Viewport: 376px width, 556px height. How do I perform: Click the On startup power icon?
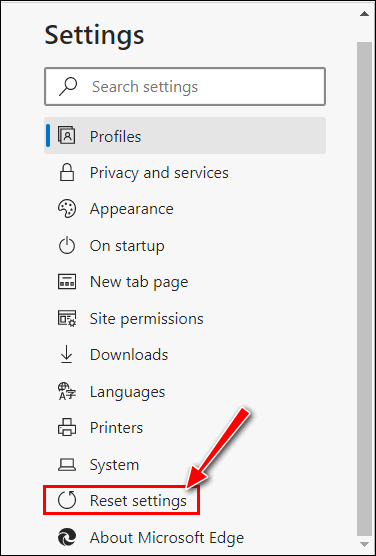coord(66,246)
